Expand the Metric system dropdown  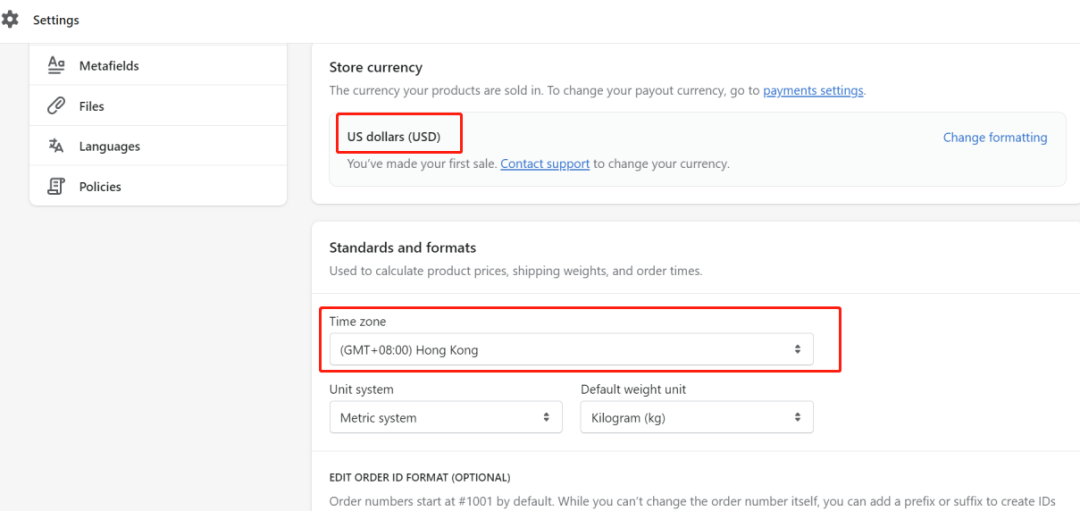click(x=445, y=417)
